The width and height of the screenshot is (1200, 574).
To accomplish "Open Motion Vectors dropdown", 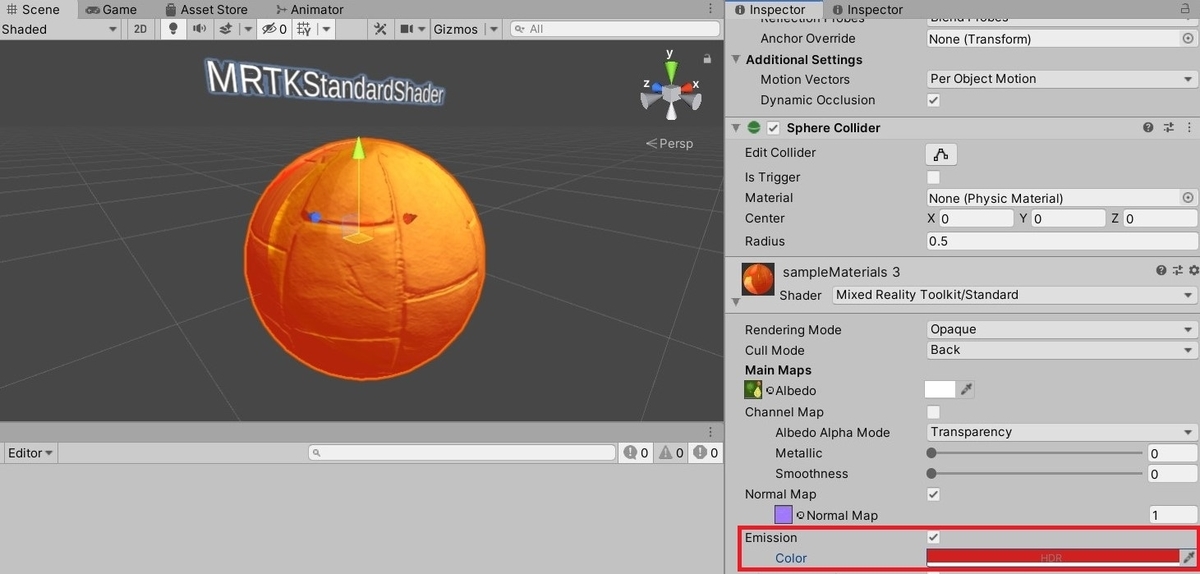I will (x=1062, y=79).
